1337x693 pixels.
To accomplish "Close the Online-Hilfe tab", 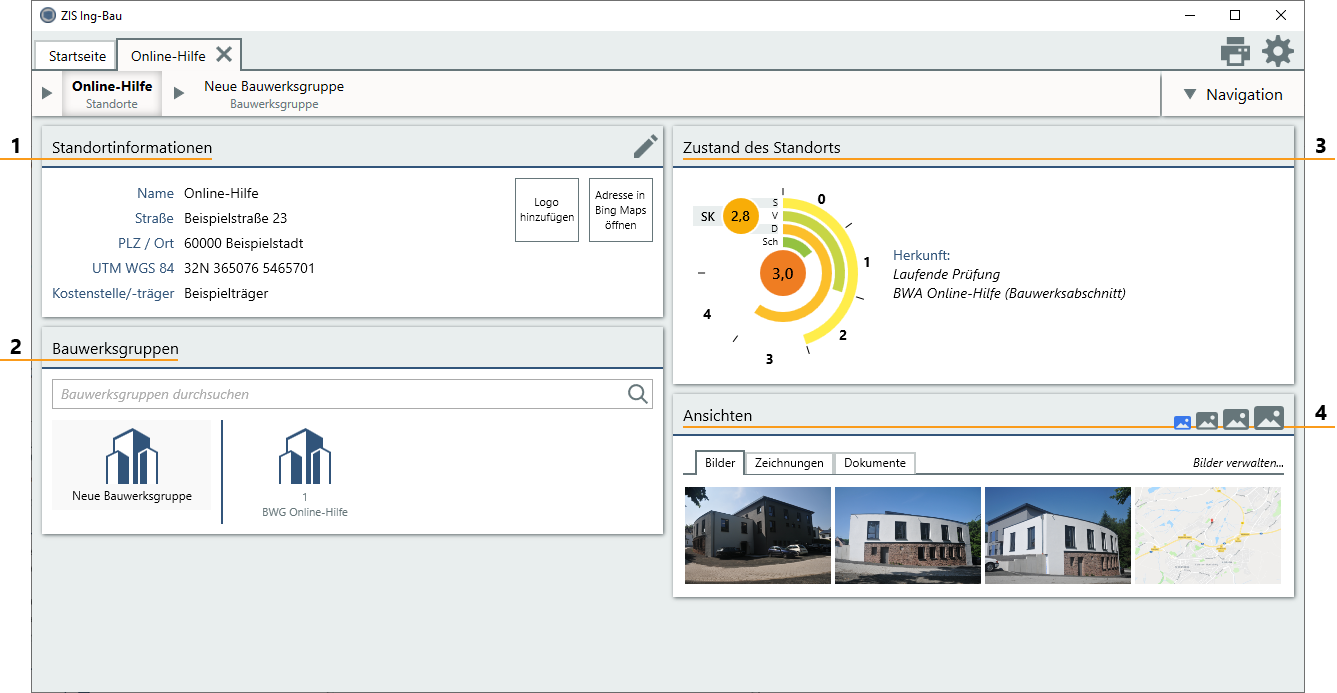I will (225, 55).
